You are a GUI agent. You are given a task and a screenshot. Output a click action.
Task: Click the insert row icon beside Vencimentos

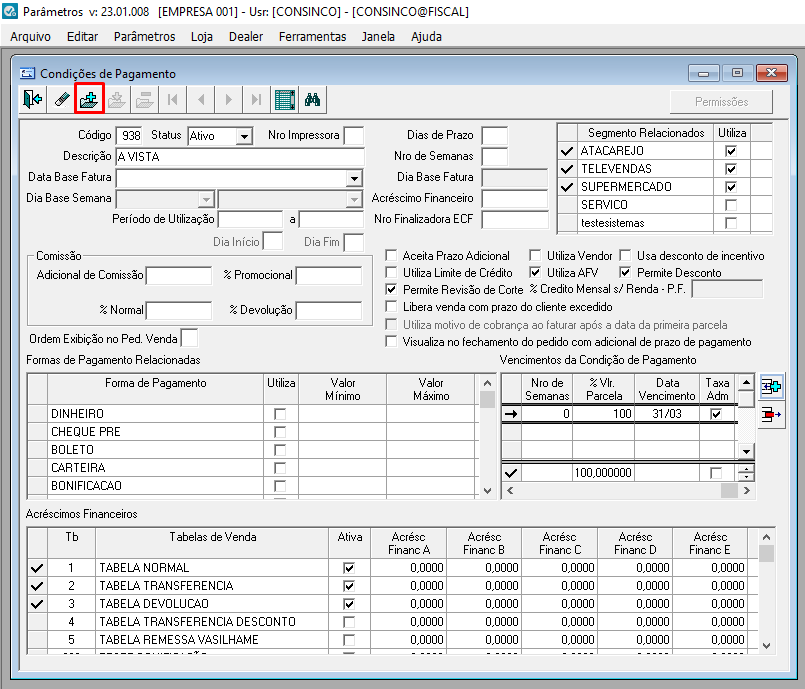point(771,387)
